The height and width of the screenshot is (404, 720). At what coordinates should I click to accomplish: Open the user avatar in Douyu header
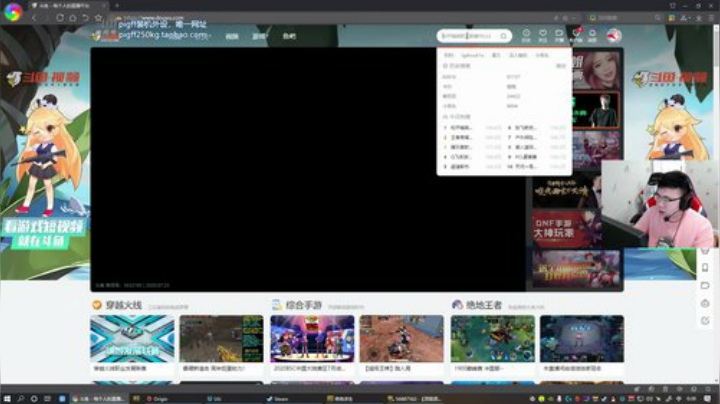(x=614, y=35)
